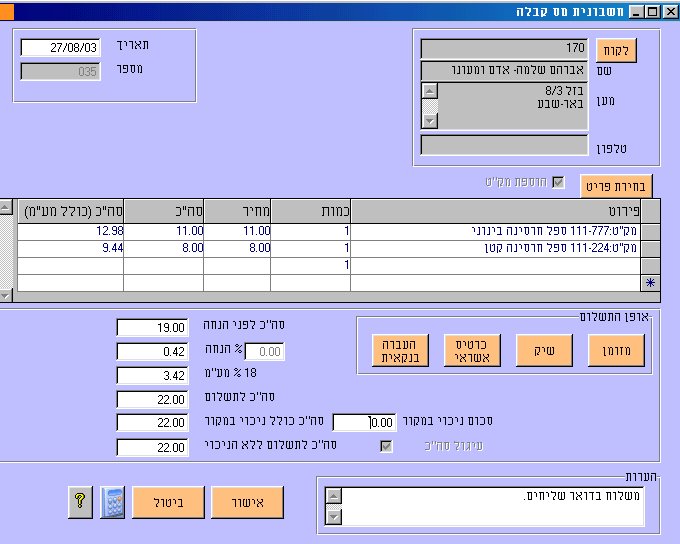
Task: Click the סה"כ (כולל מע"מ) column header
Action: (x=71, y=211)
